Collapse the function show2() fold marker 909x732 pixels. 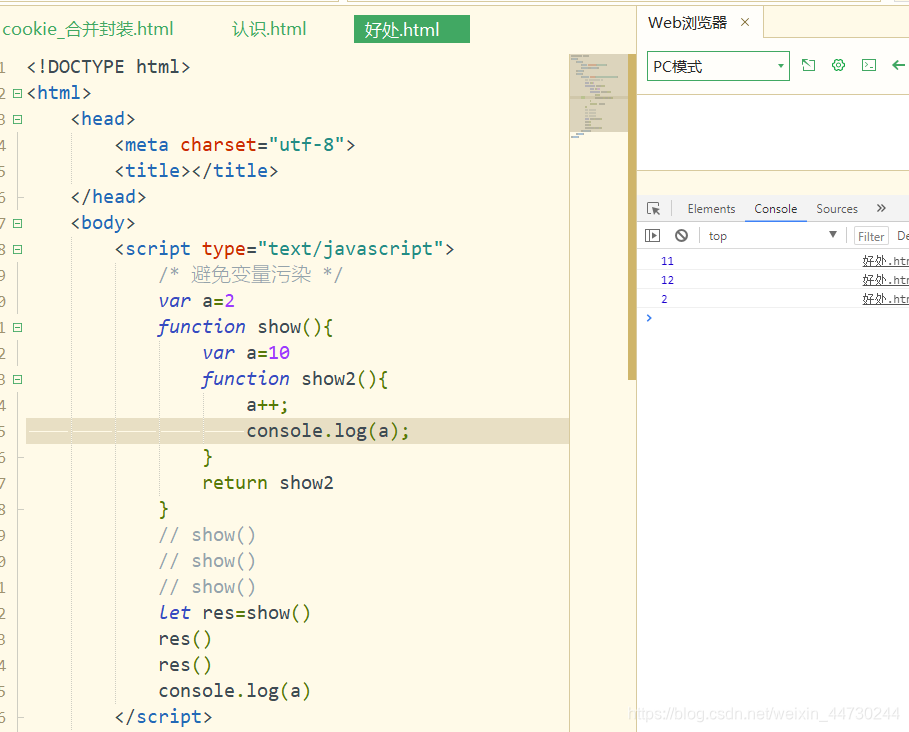point(17,380)
